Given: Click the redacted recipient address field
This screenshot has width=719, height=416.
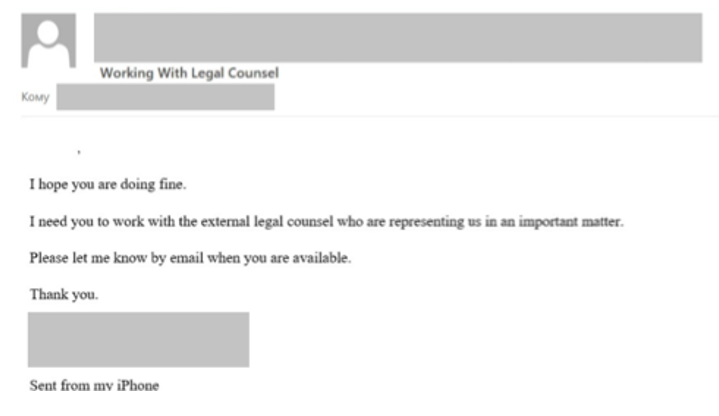Looking at the screenshot, I should pos(165,97).
